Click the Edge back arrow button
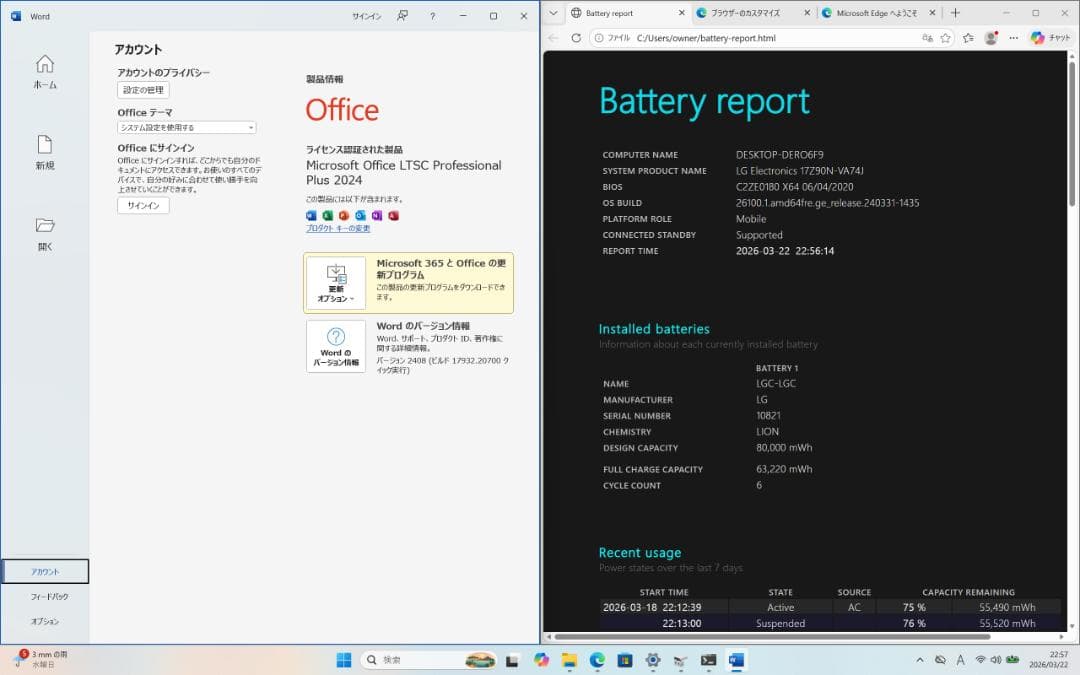The height and width of the screenshot is (675, 1080). point(553,38)
